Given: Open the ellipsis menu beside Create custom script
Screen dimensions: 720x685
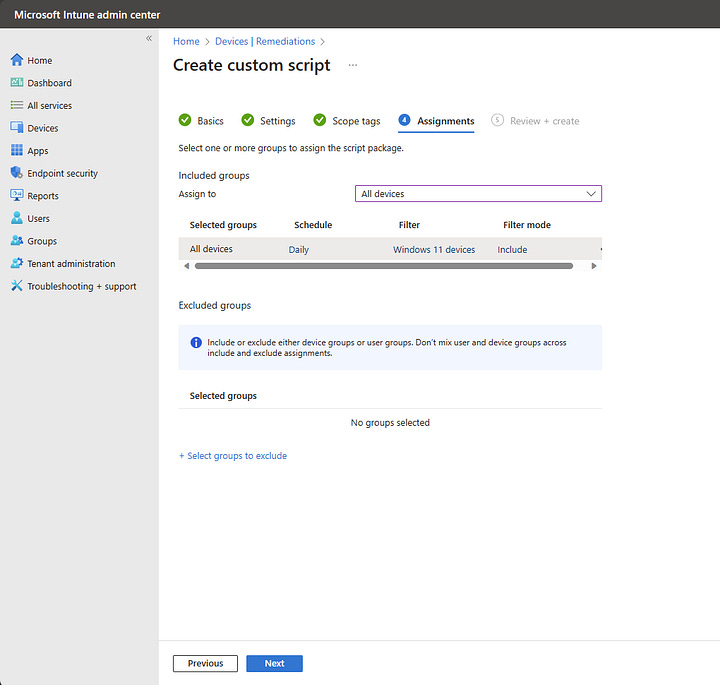Looking at the screenshot, I should (x=353, y=65).
